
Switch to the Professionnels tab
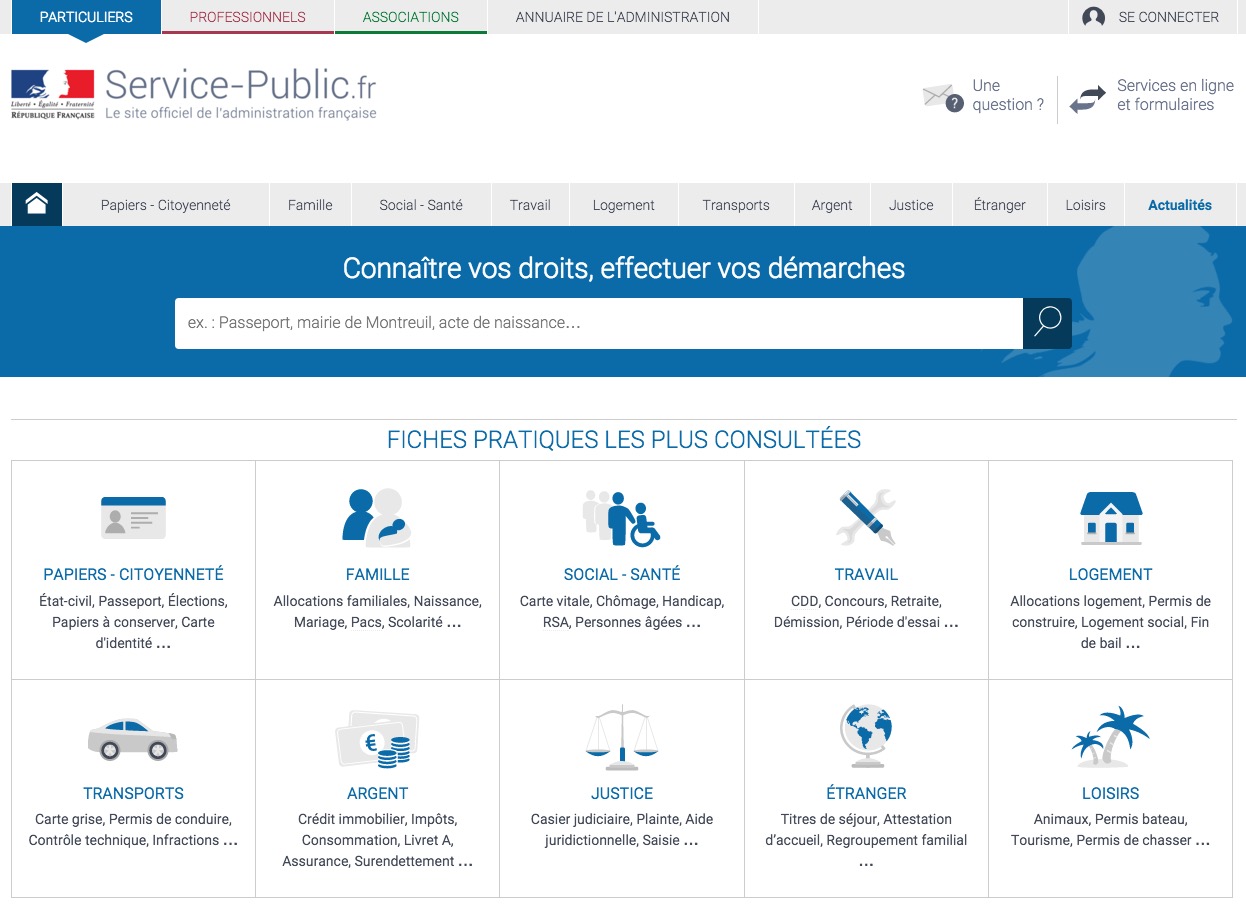coord(247,17)
